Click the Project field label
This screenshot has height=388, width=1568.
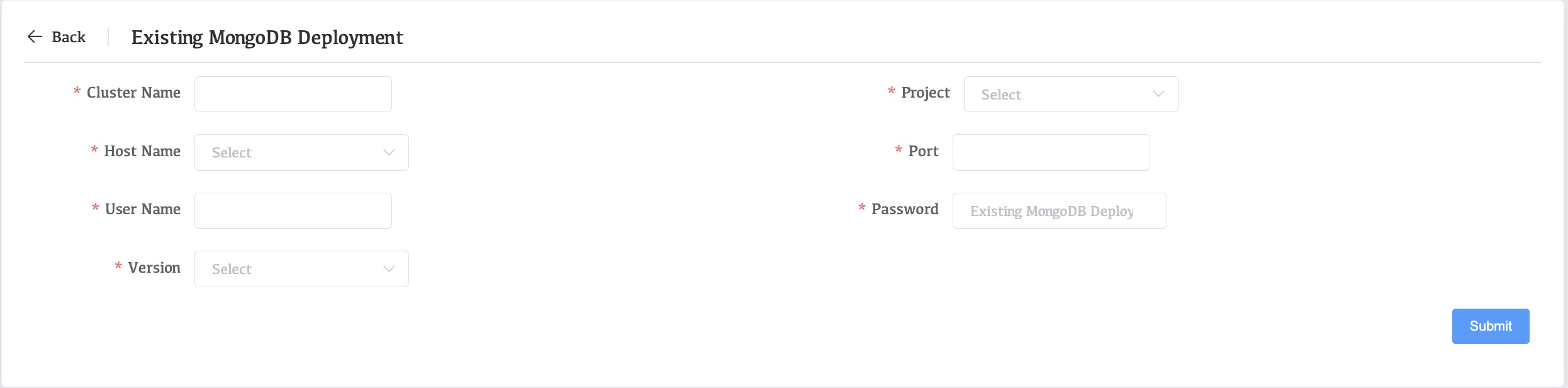[x=925, y=93]
